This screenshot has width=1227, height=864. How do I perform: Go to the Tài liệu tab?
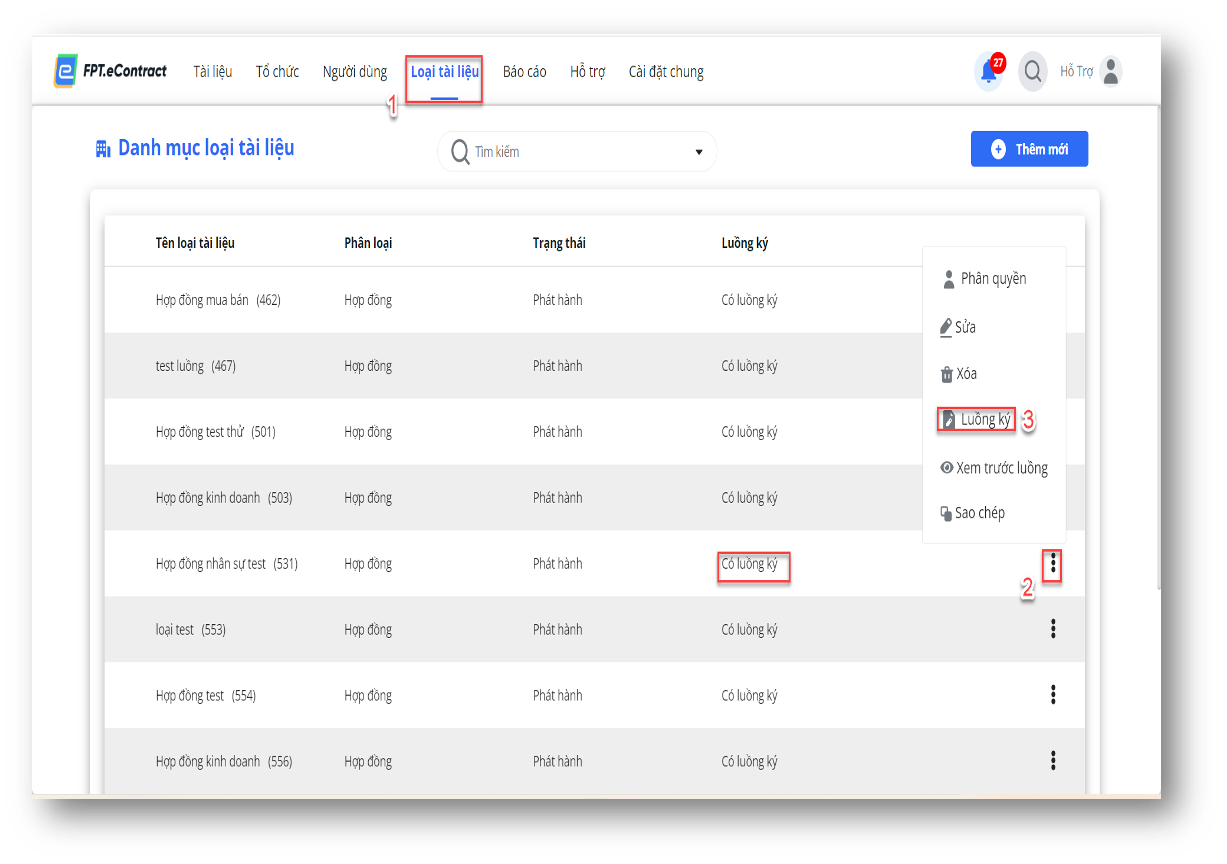click(x=213, y=72)
